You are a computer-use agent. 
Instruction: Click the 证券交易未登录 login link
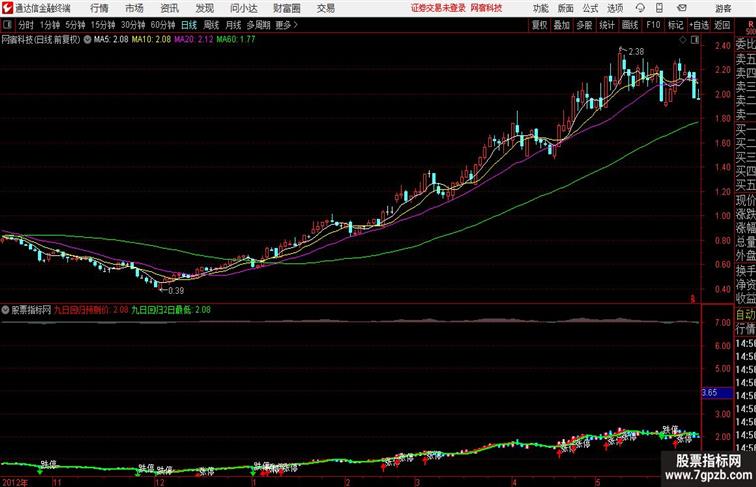[438, 8]
